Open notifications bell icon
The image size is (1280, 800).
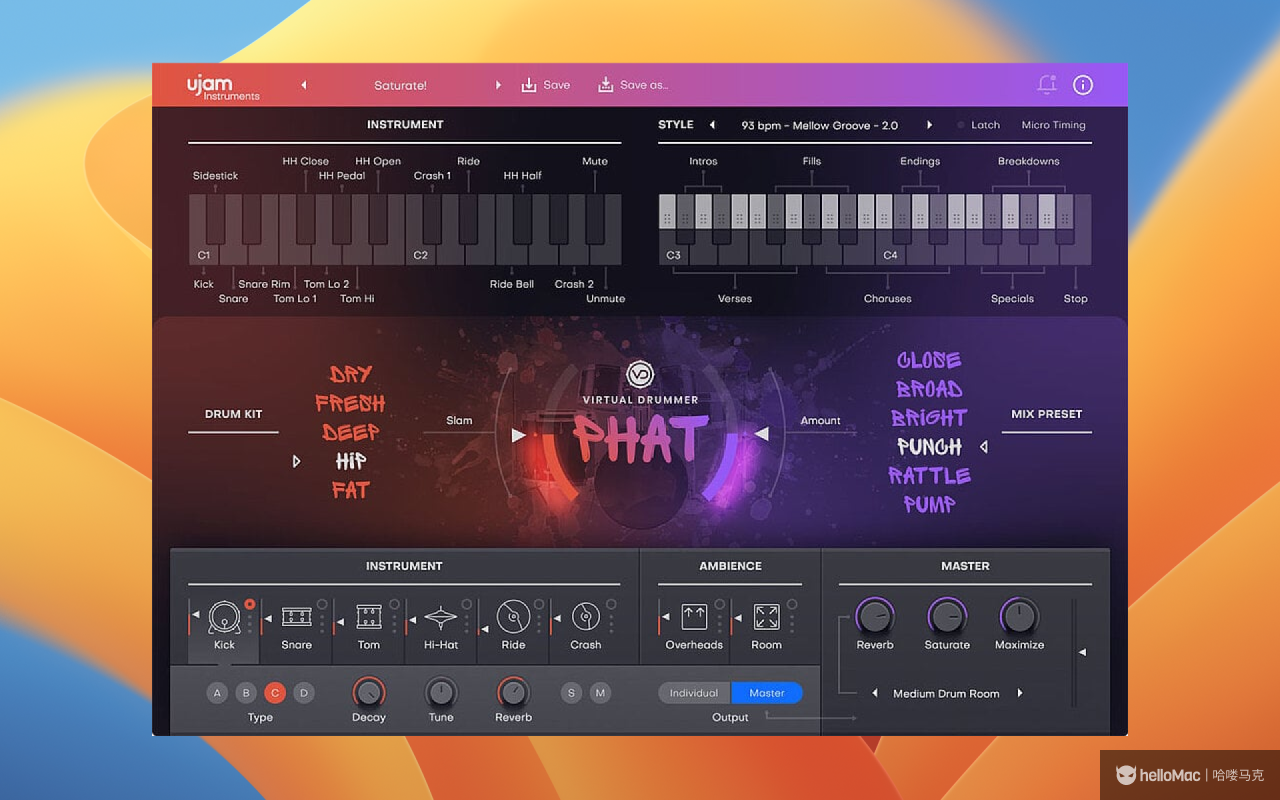(x=1047, y=85)
